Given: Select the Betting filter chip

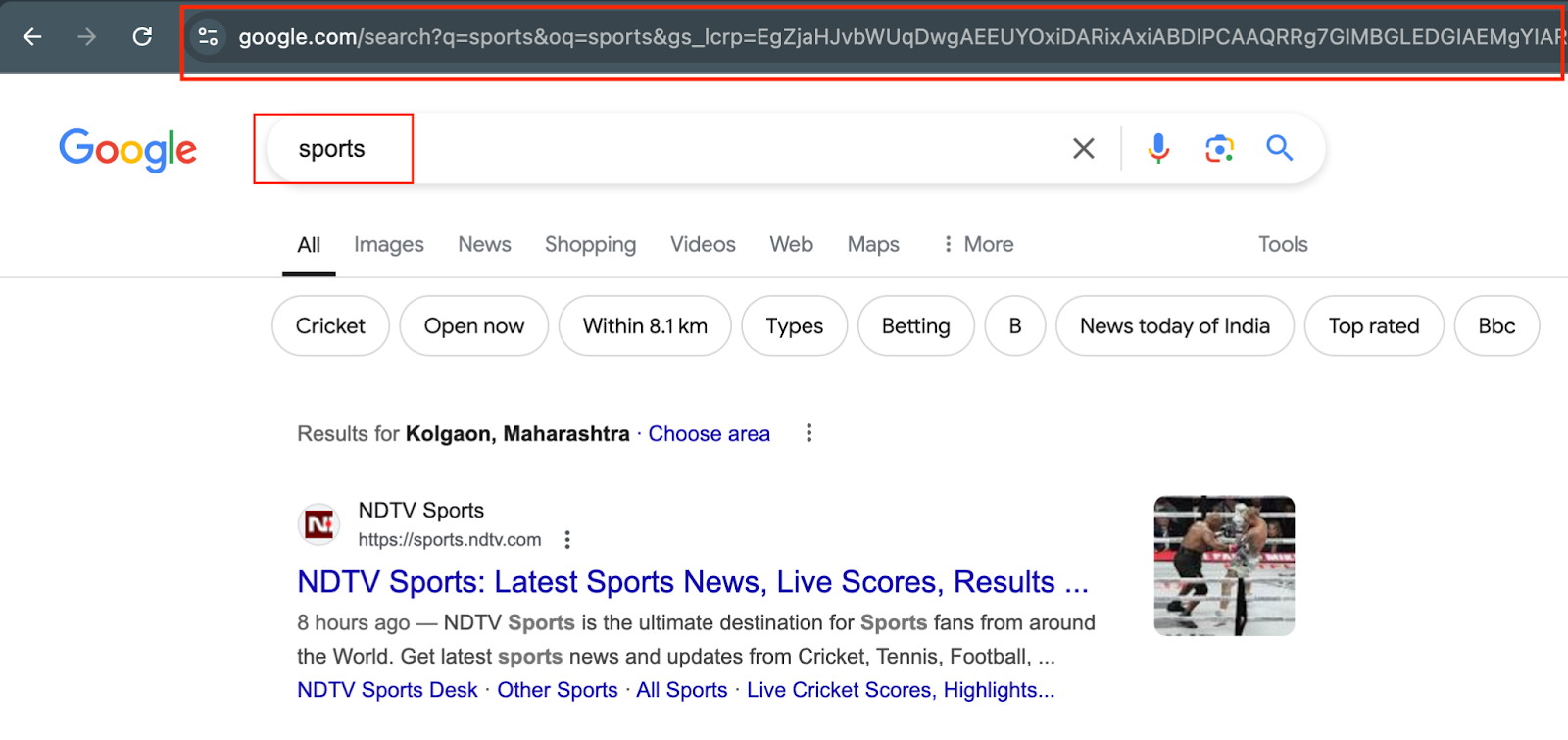Looking at the screenshot, I should (x=916, y=325).
